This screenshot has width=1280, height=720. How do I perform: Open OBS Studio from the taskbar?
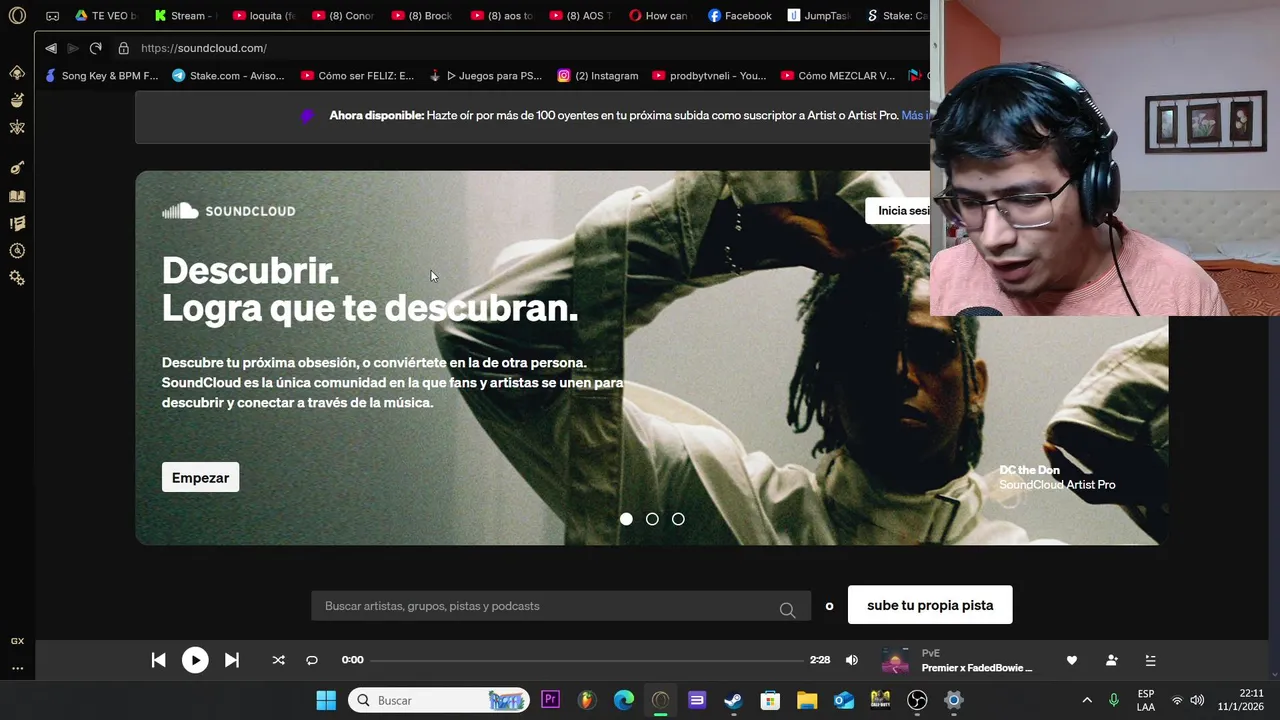[x=917, y=700]
